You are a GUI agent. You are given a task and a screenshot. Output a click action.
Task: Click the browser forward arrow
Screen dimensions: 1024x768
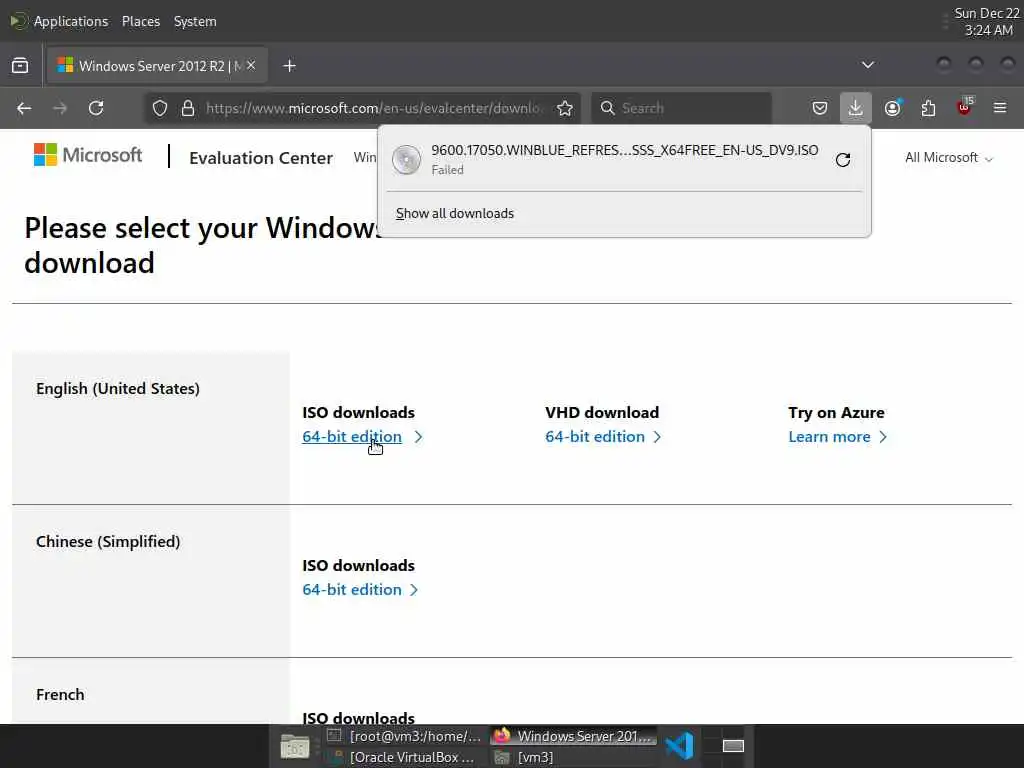[x=60, y=108]
